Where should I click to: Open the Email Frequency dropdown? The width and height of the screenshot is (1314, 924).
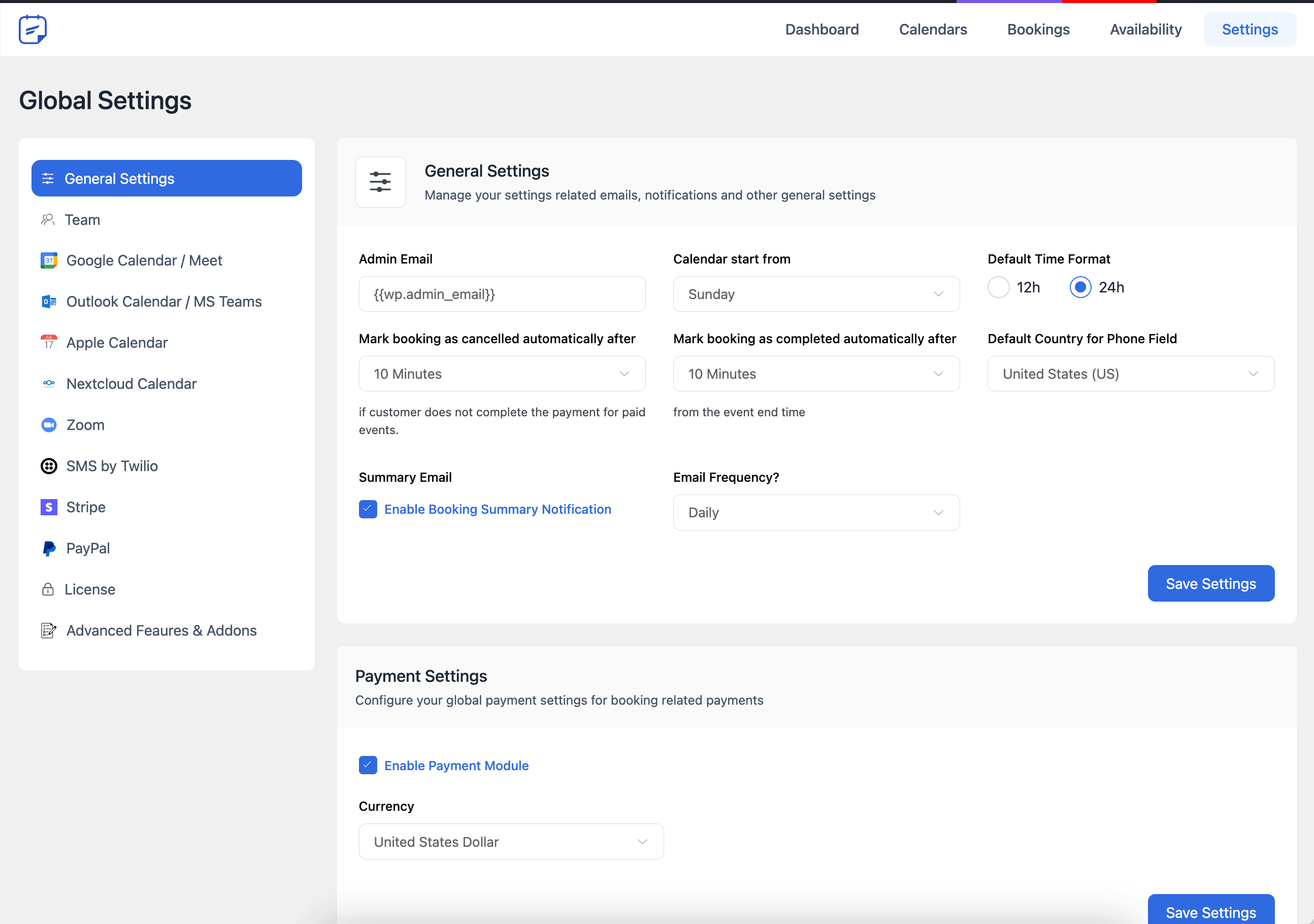816,513
